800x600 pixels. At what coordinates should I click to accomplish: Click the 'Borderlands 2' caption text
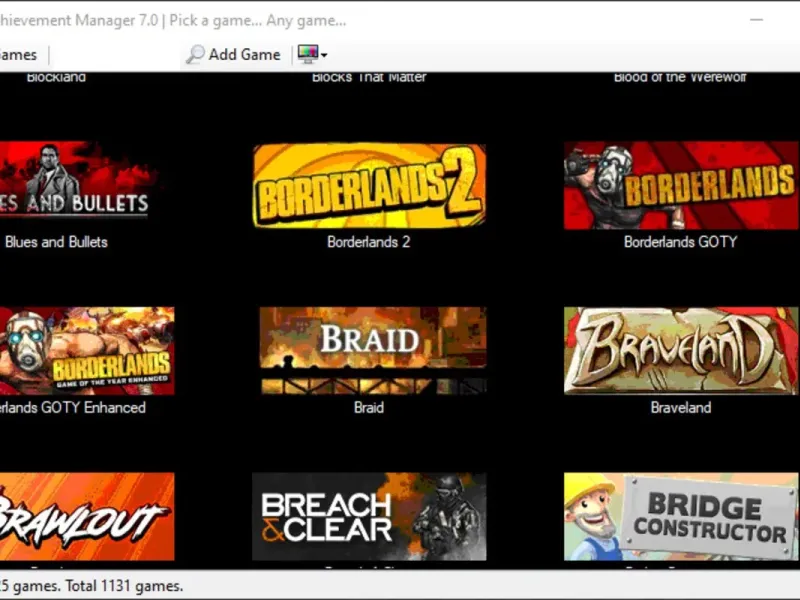[x=368, y=242]
